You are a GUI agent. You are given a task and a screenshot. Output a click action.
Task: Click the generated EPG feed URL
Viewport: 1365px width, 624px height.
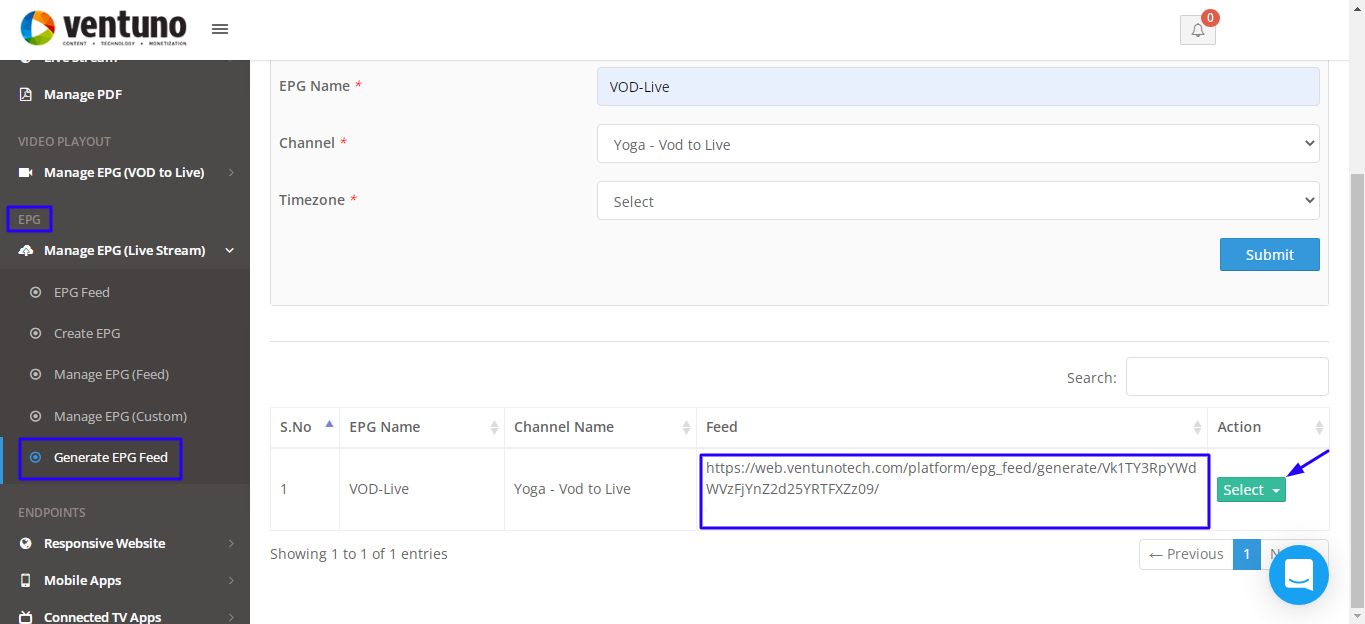click(950, 479)
